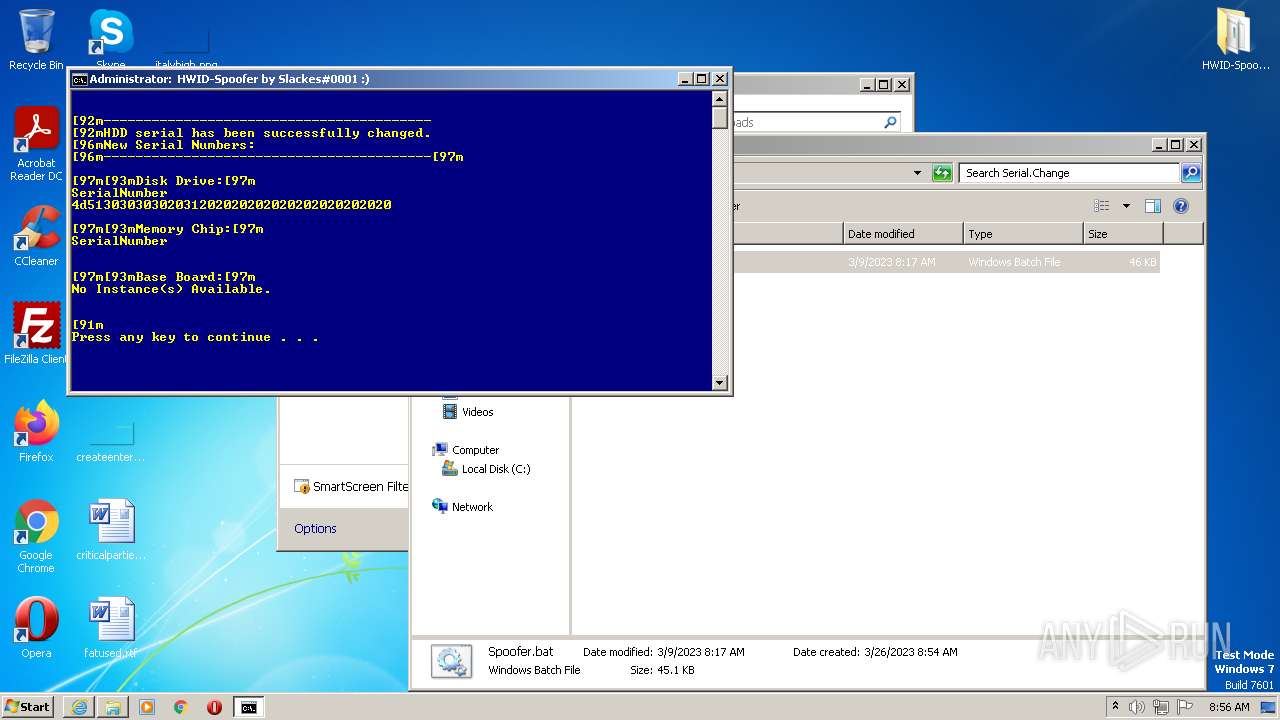Open Skype desktop shortcut

coord(110,38)
